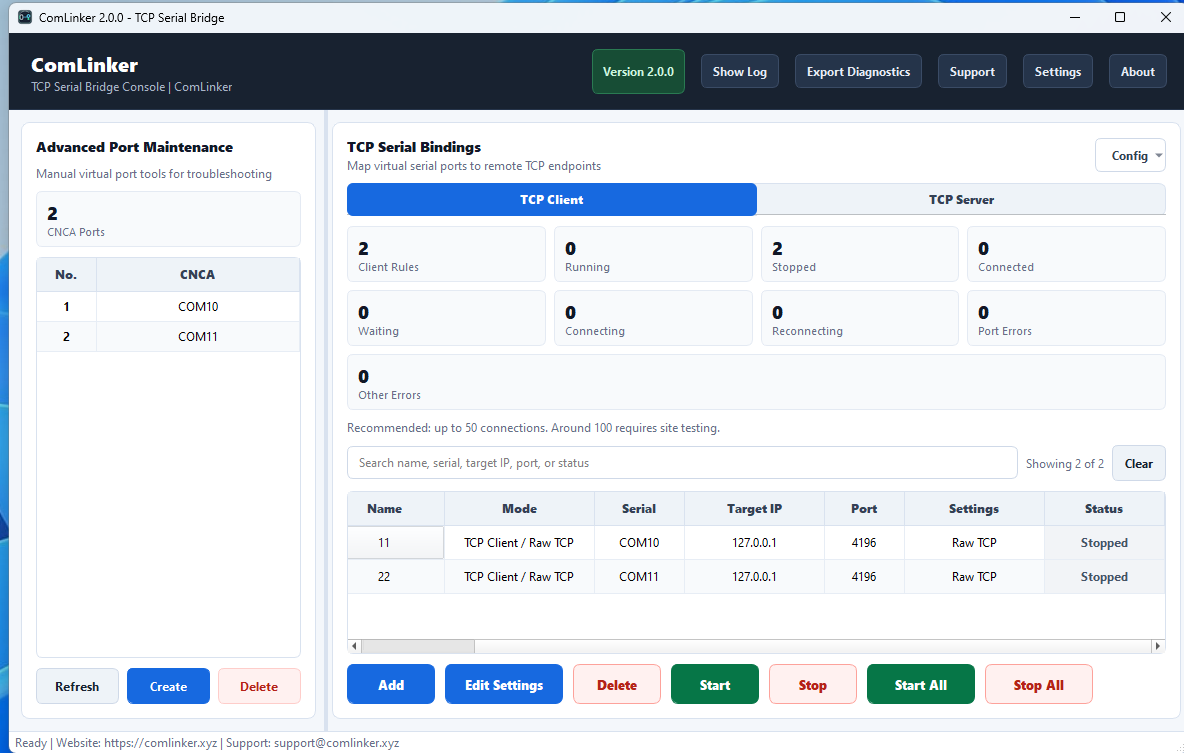The height and width of the screenshot is (753, 1184).
Task: Expand the Config dropdown
Action: [1130, 156]
